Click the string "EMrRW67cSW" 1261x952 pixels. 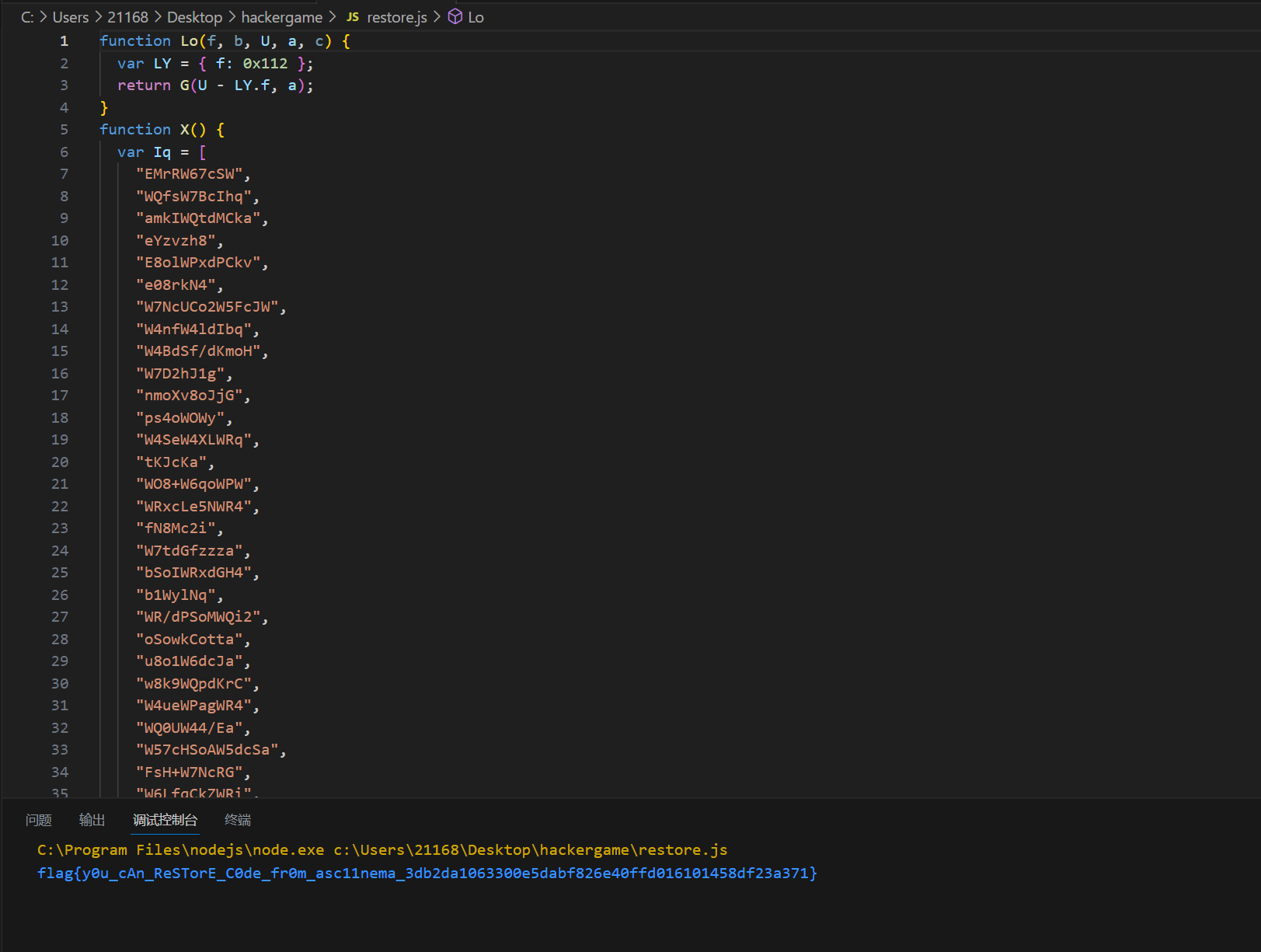[x=189, y=174]
